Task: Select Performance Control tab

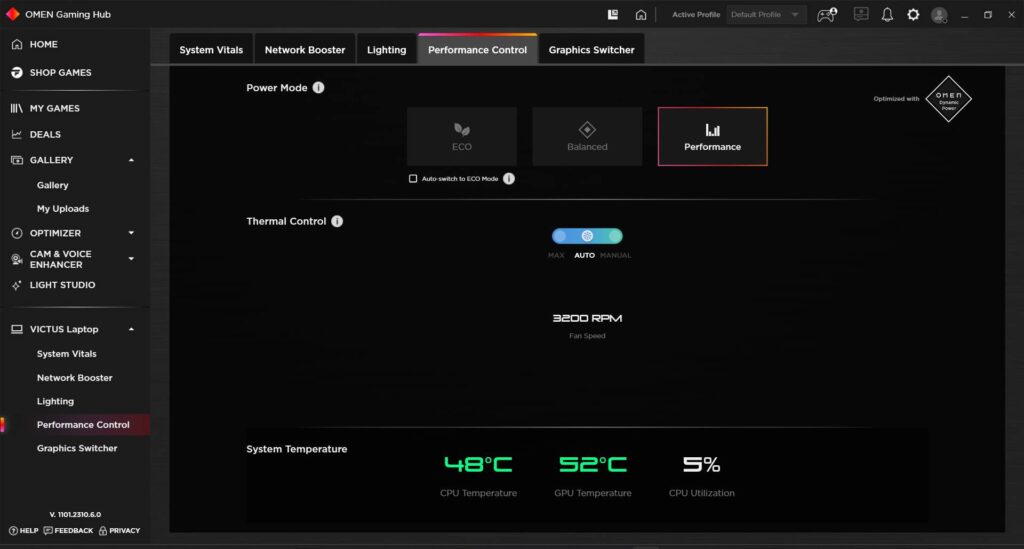Action: click(477, 50)
